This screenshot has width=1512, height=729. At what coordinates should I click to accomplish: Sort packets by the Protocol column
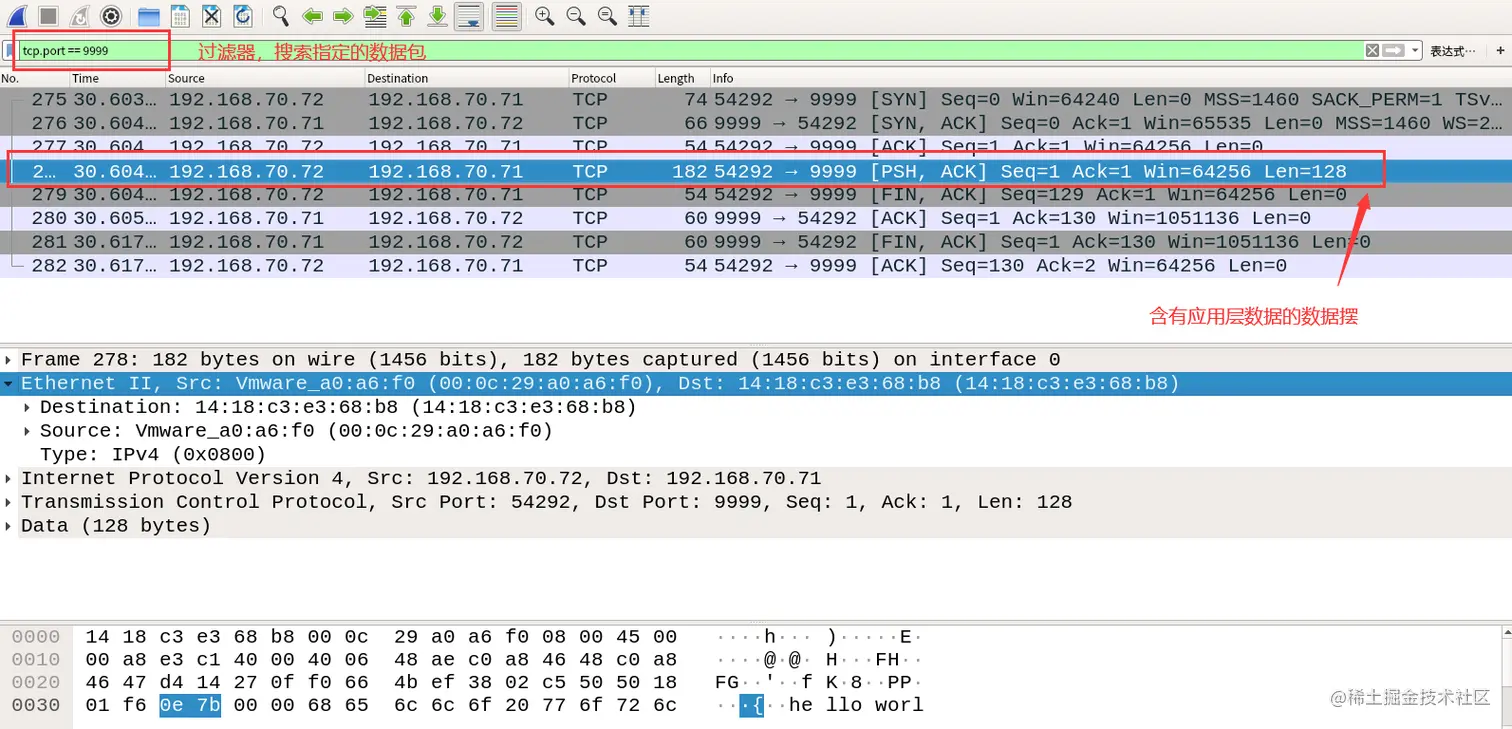click(x=611, y=78)
